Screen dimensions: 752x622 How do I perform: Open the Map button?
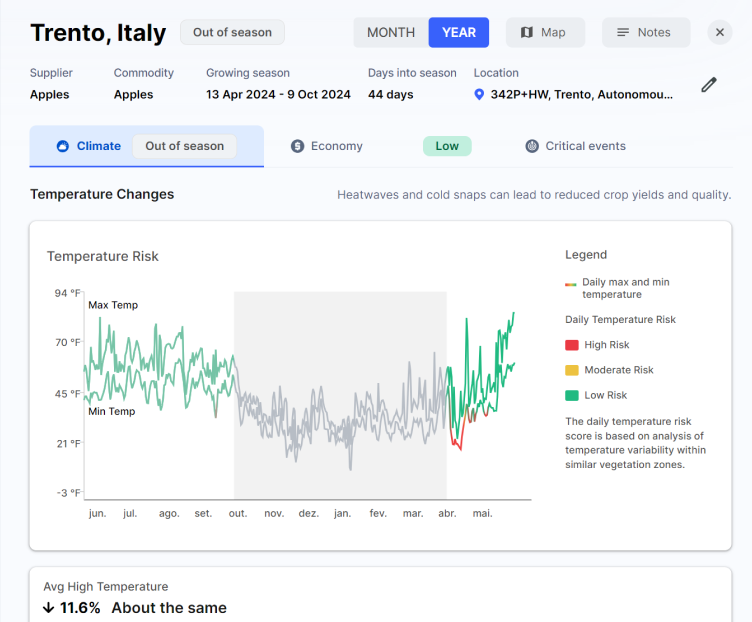(545, 33)
